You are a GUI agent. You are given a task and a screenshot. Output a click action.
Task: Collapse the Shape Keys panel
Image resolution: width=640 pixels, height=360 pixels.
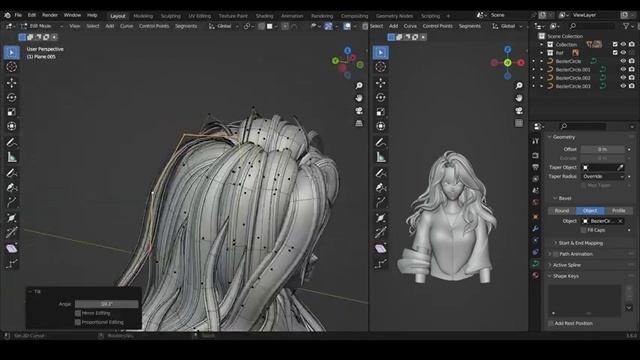click(x=565, y=276)
